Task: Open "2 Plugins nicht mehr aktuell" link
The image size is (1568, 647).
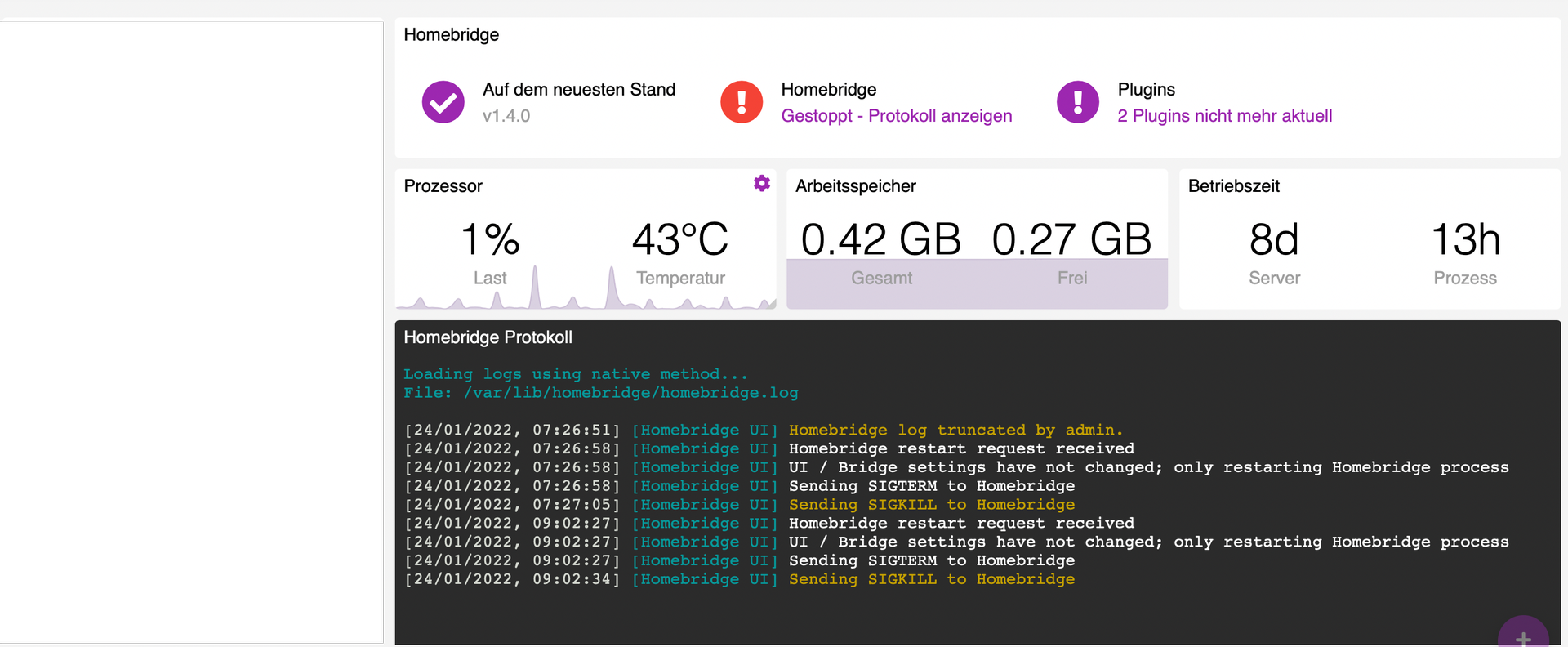Action: point(1224,116)
